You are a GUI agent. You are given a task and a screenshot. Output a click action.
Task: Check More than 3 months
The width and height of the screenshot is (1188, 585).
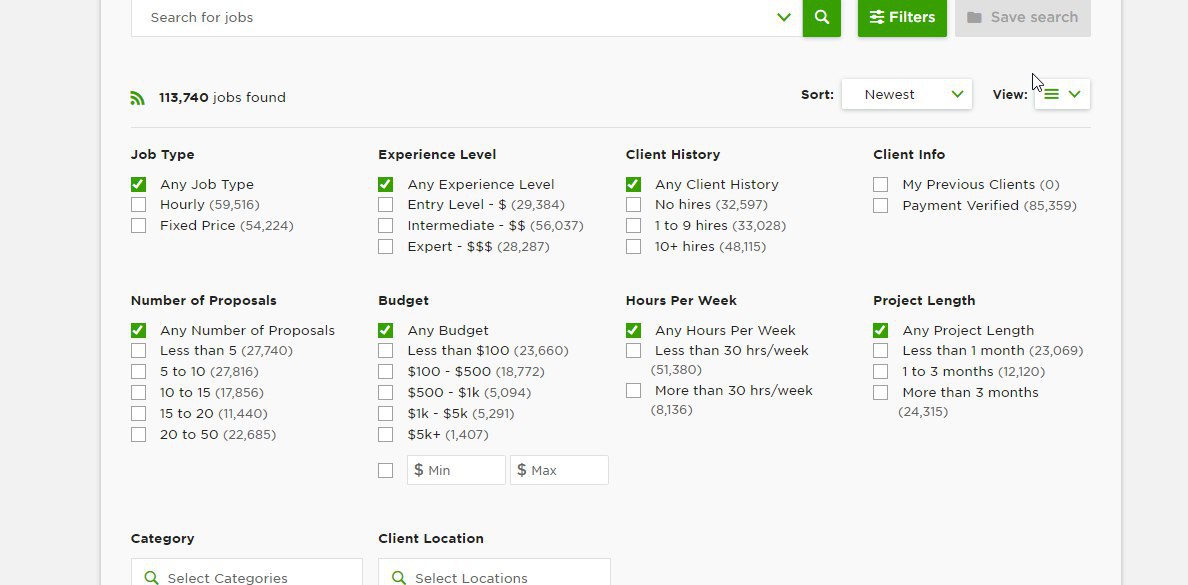880,393
